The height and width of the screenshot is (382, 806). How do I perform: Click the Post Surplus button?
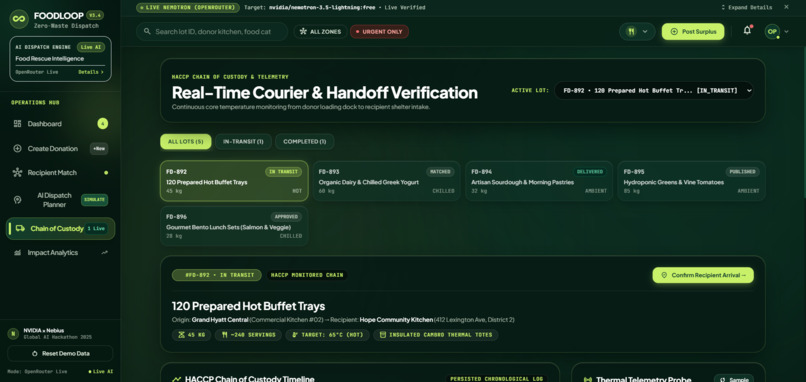(x=693, y=31)
